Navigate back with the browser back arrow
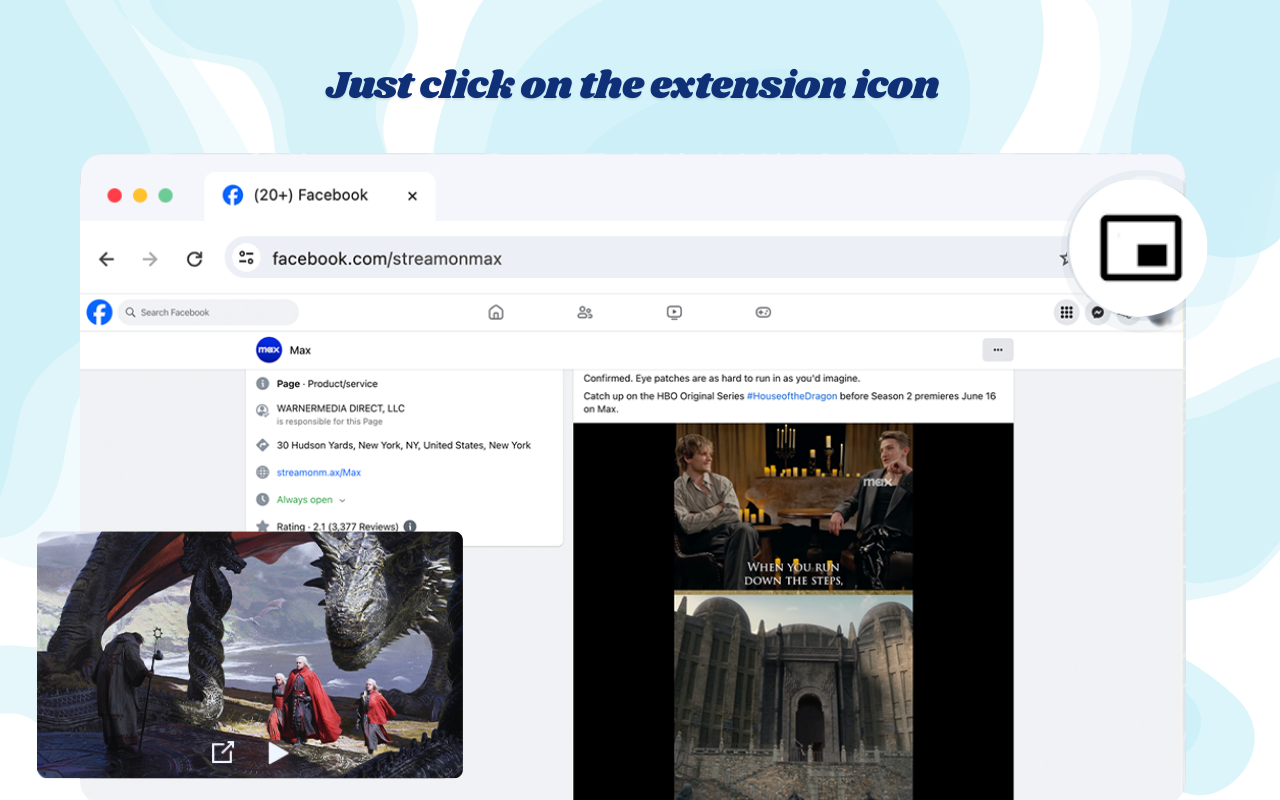1280x800 pixels. [x=106, y=258]
